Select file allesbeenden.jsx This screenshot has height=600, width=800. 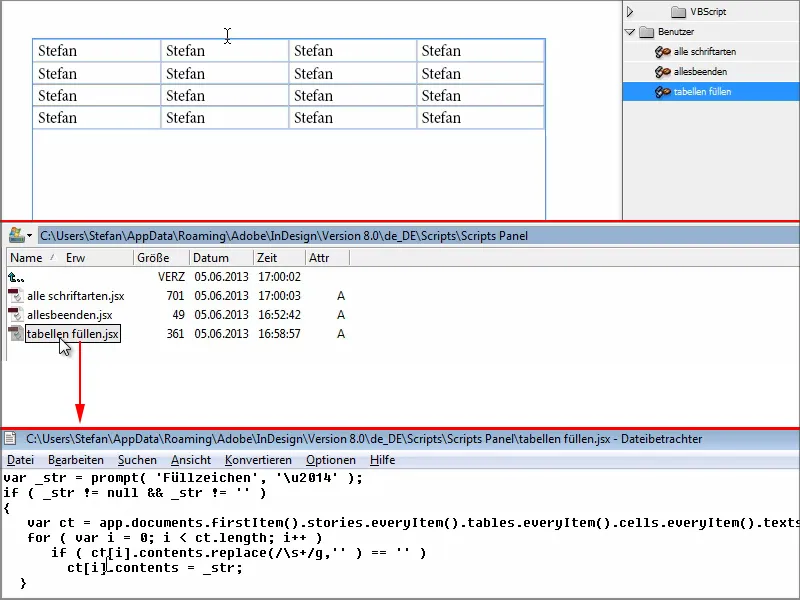(x=69, y=315)
